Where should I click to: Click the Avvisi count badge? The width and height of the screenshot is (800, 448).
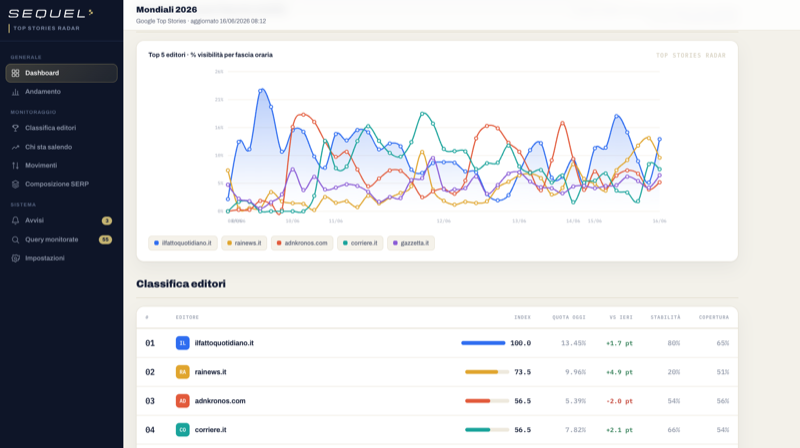(107, 221)
